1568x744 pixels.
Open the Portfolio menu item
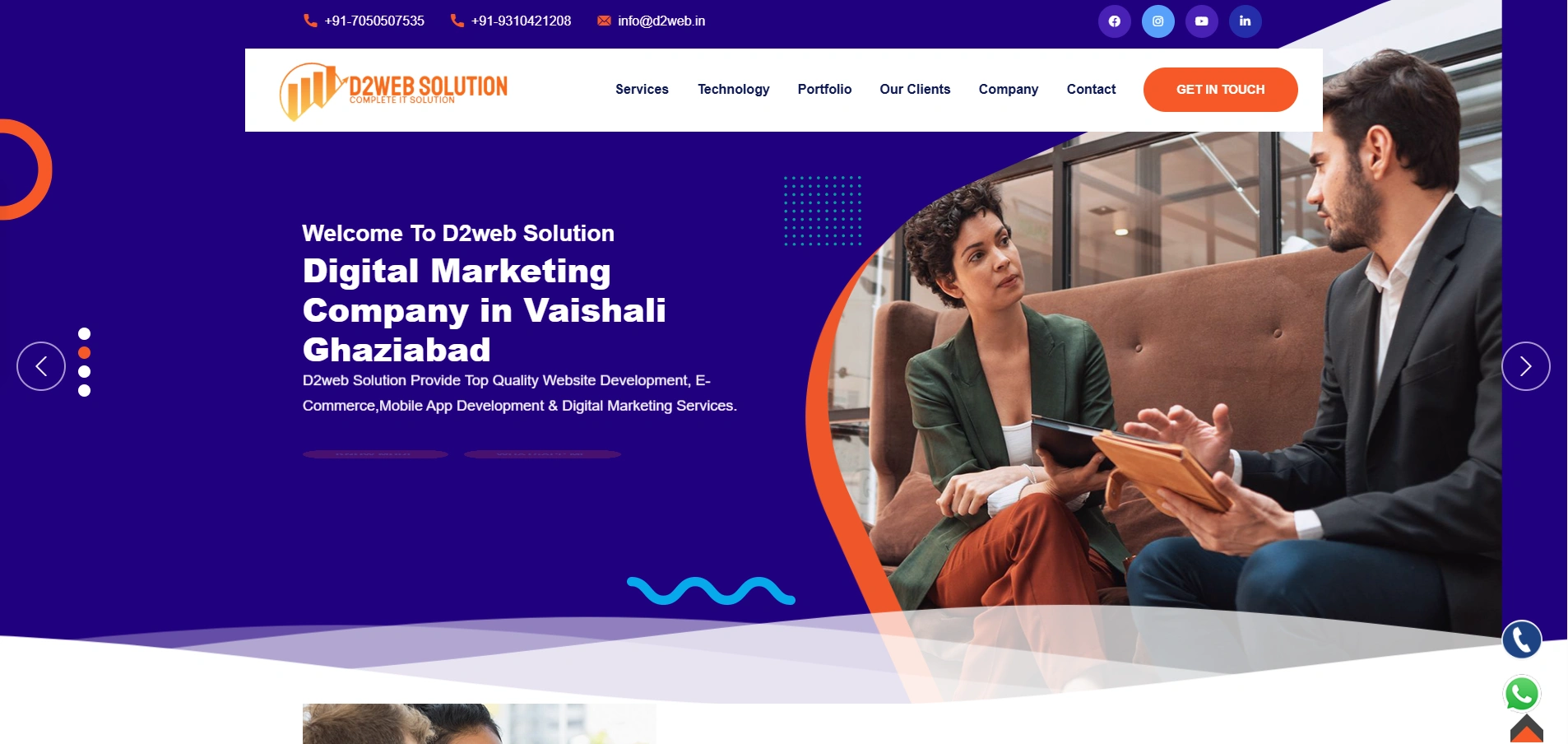(x=824, y=89)
